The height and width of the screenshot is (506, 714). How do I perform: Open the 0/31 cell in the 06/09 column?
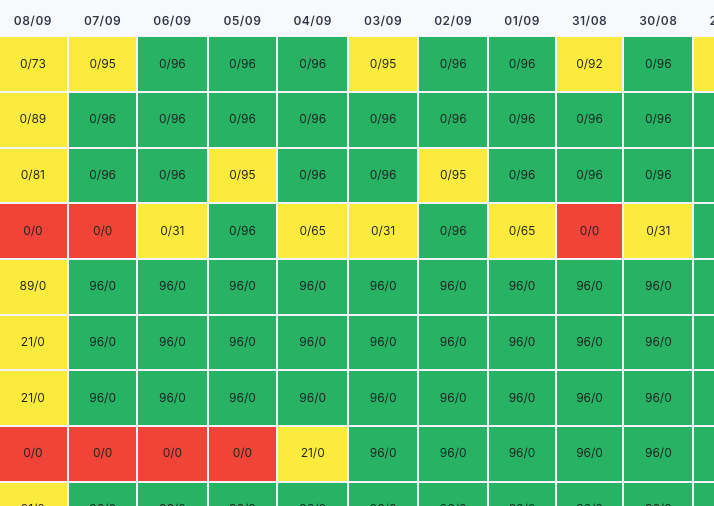pos(172,231)
